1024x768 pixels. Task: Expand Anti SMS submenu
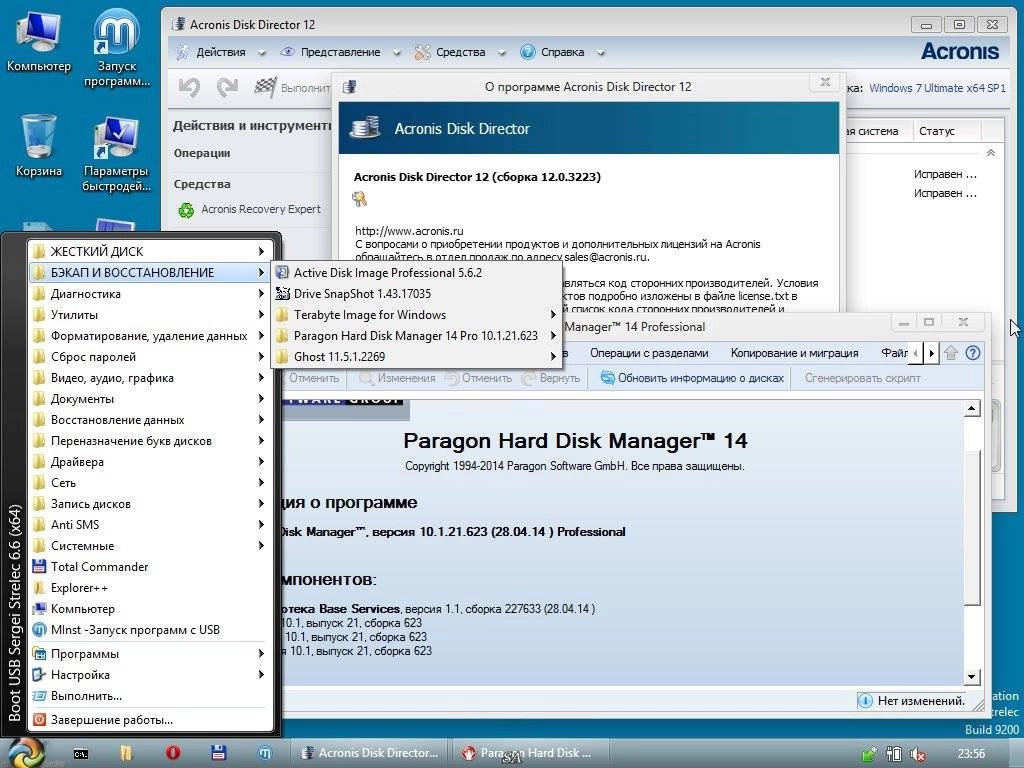pyautogui.click(x=151, y=525)
